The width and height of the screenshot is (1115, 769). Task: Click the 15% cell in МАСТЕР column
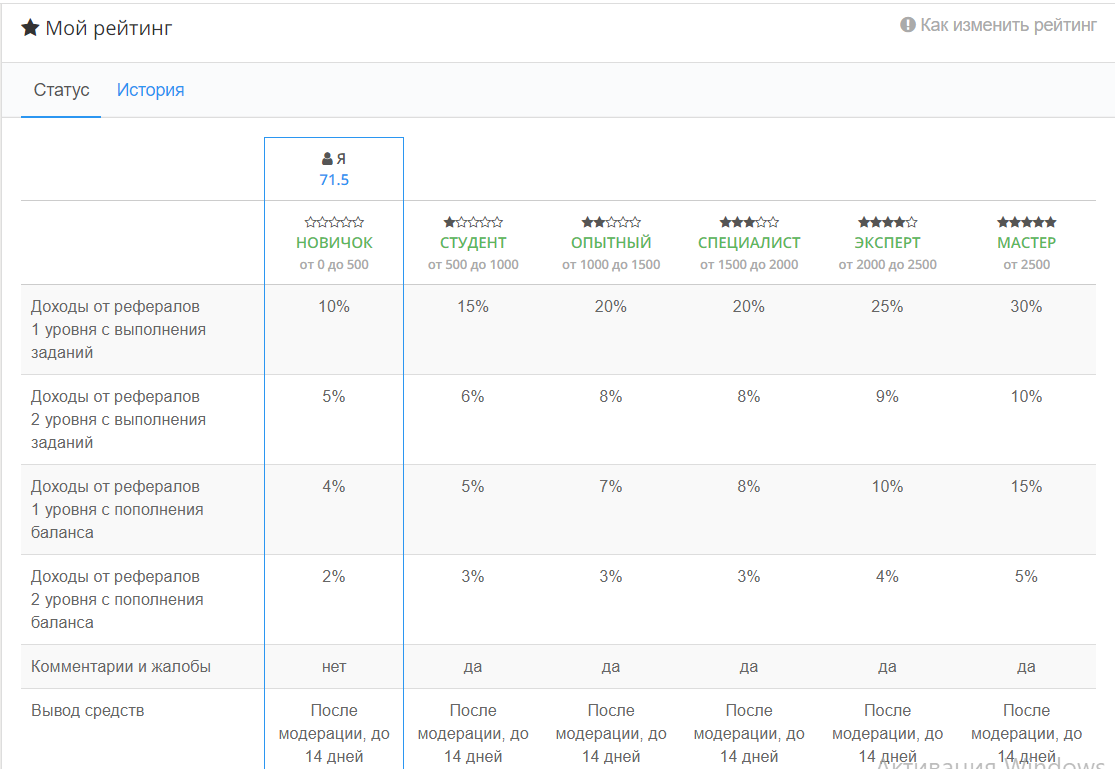tap(1026, 487)
